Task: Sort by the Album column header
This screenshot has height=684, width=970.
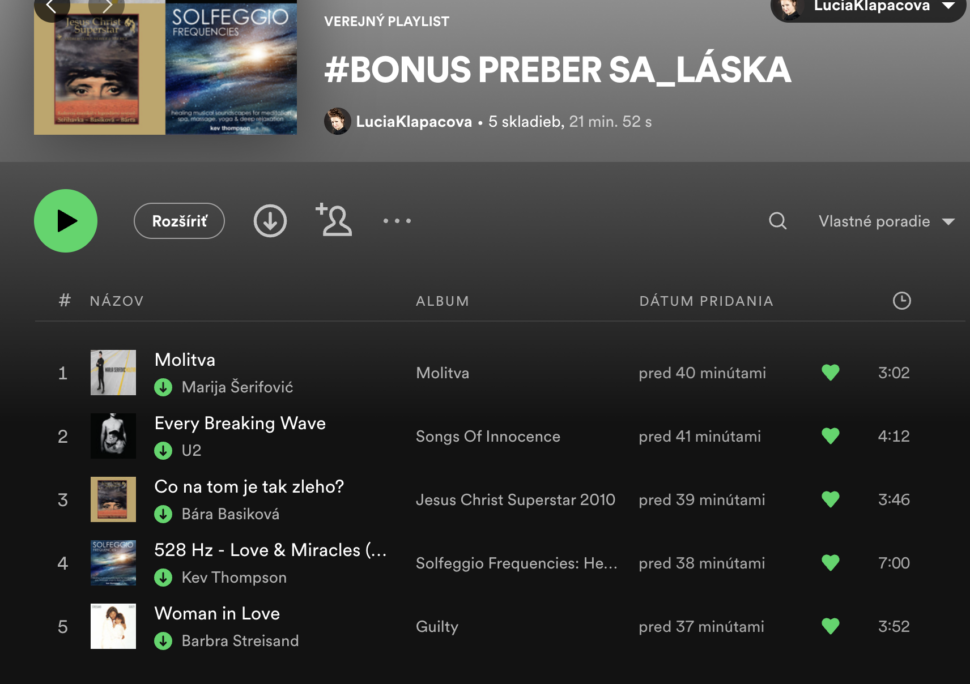Action: click(442, 301)
